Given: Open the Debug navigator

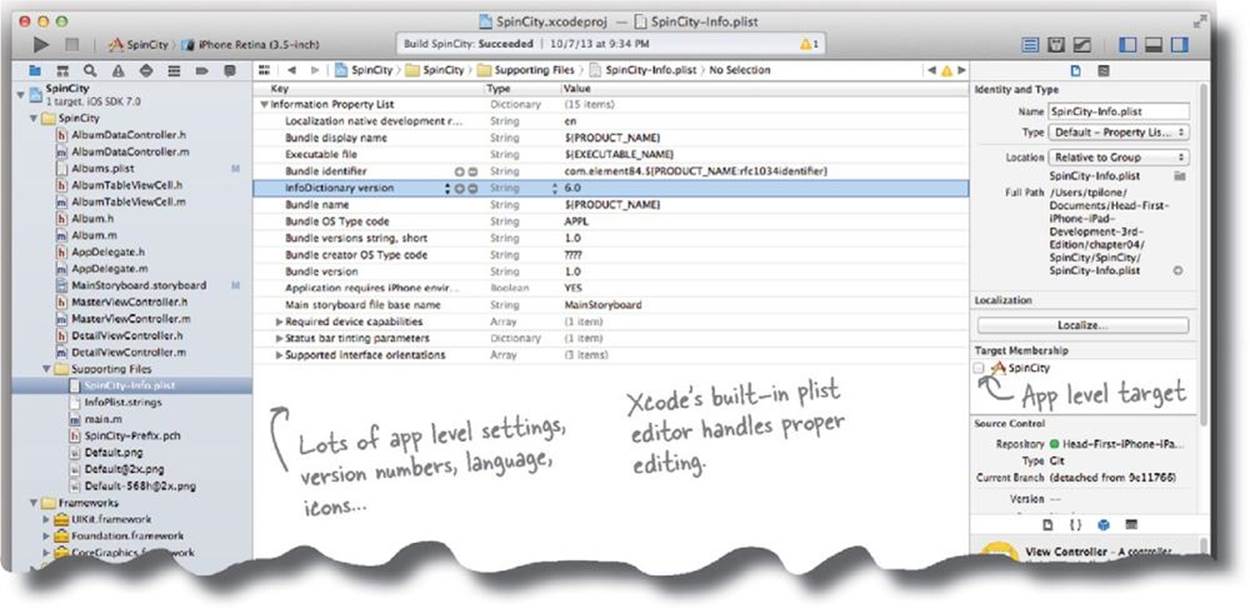Looking at the screenshot, I should click(x=174, y=71).
